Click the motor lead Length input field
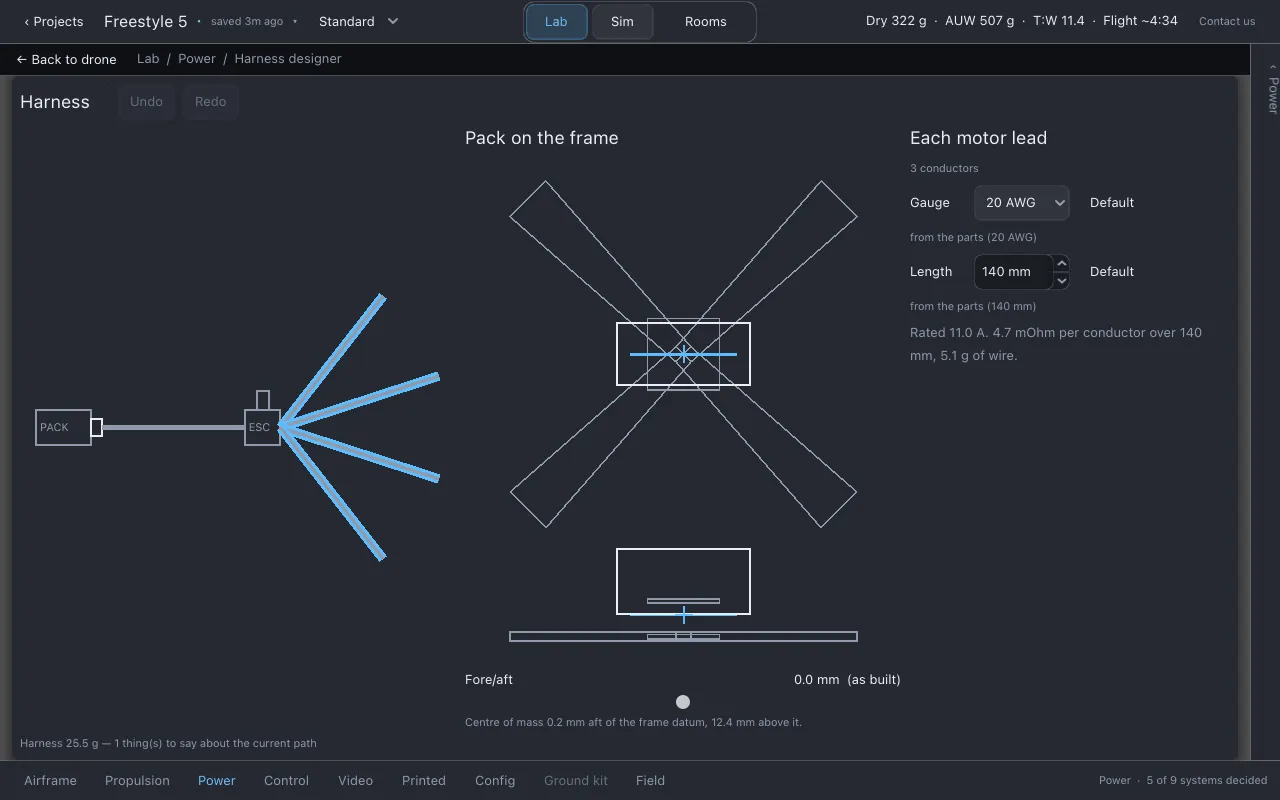Viewport: 1280px width, 800px height. click(1013, 272)
